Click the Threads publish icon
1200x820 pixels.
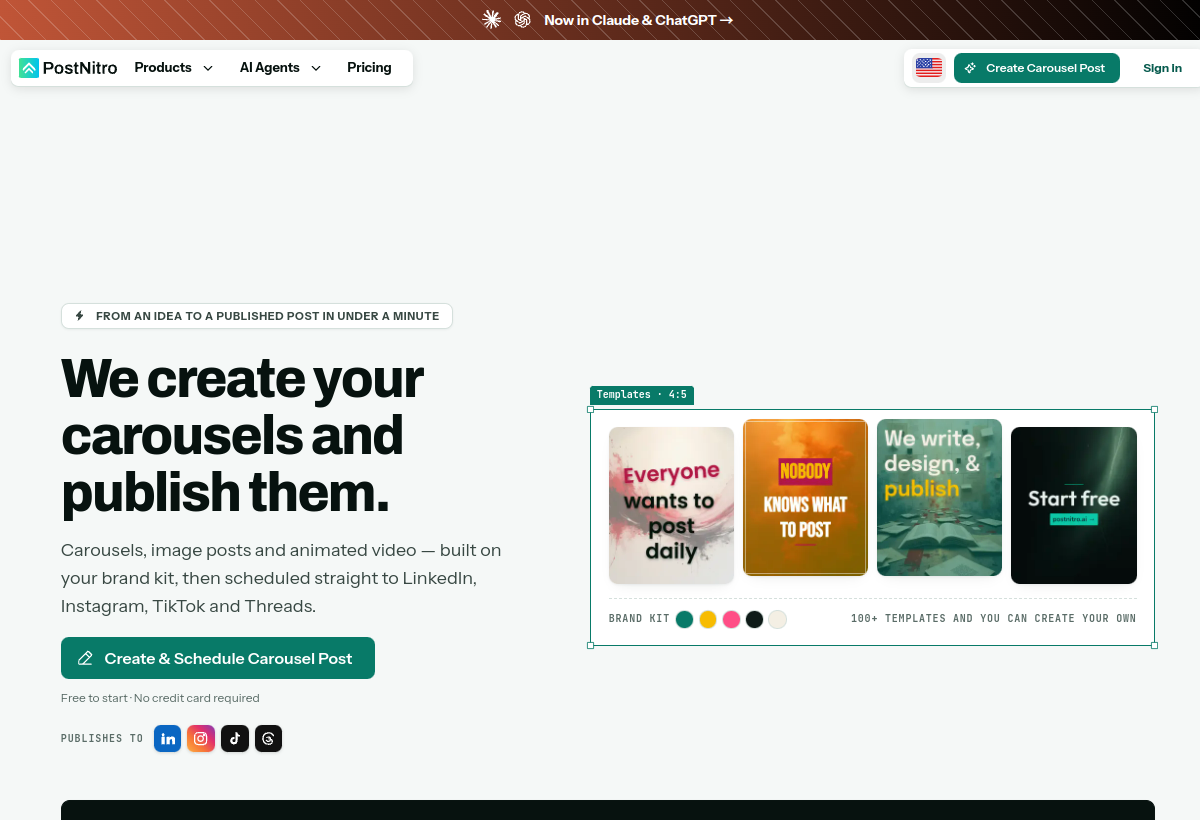click(268, 739)
